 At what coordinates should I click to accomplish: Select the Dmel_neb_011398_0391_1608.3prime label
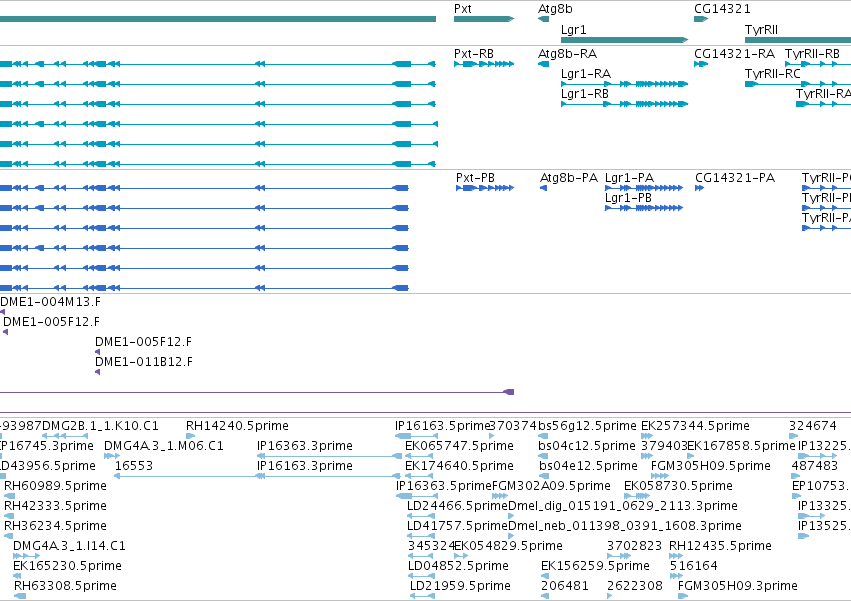[625, 526]
